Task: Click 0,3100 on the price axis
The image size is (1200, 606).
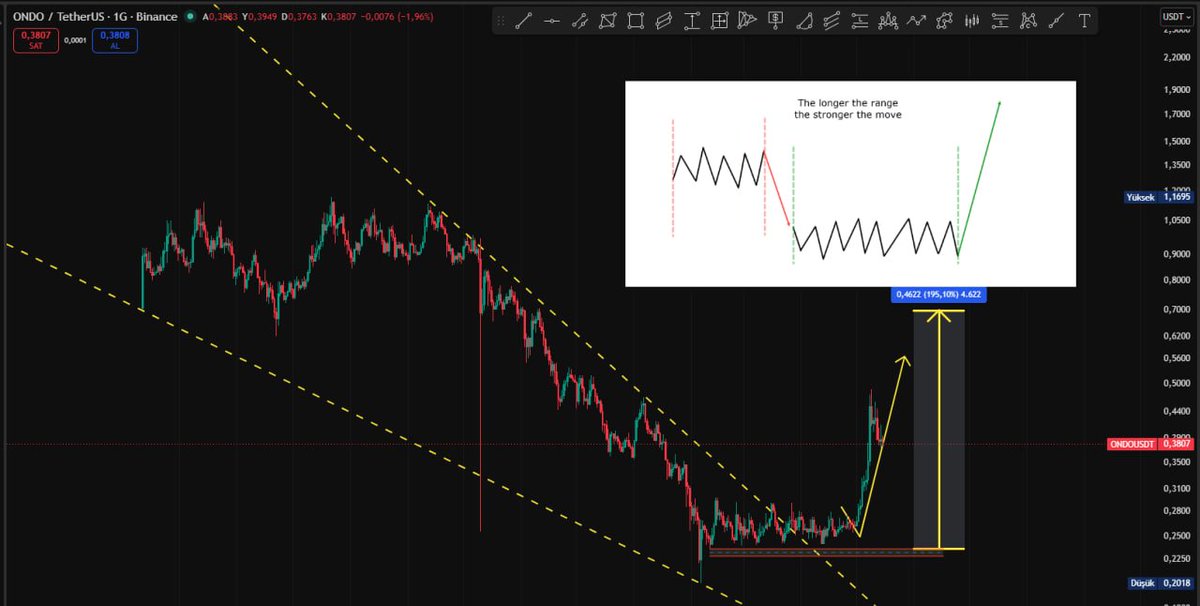Action: coord(1176,488)
